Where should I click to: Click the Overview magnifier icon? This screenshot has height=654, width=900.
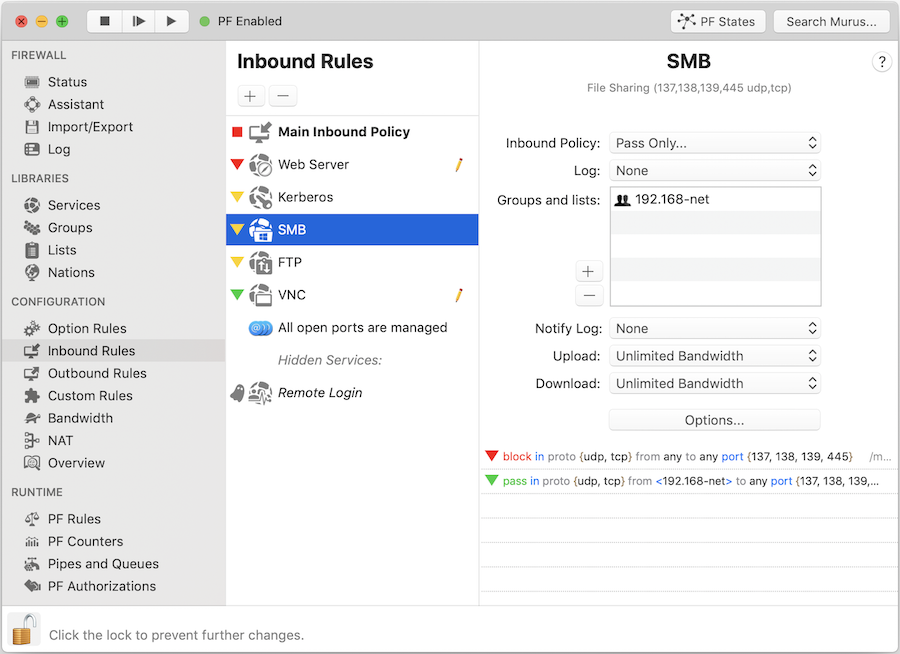click(x=32, y=463)
